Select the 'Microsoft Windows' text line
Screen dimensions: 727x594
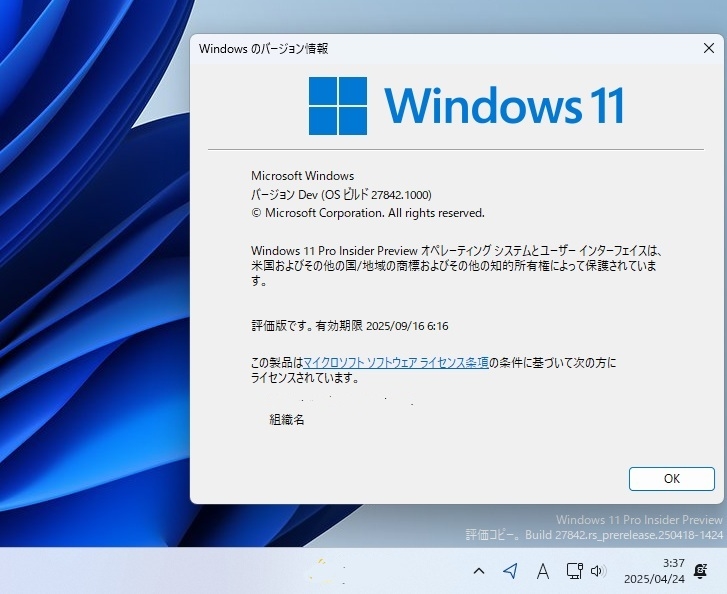click(x=302, y=176)
